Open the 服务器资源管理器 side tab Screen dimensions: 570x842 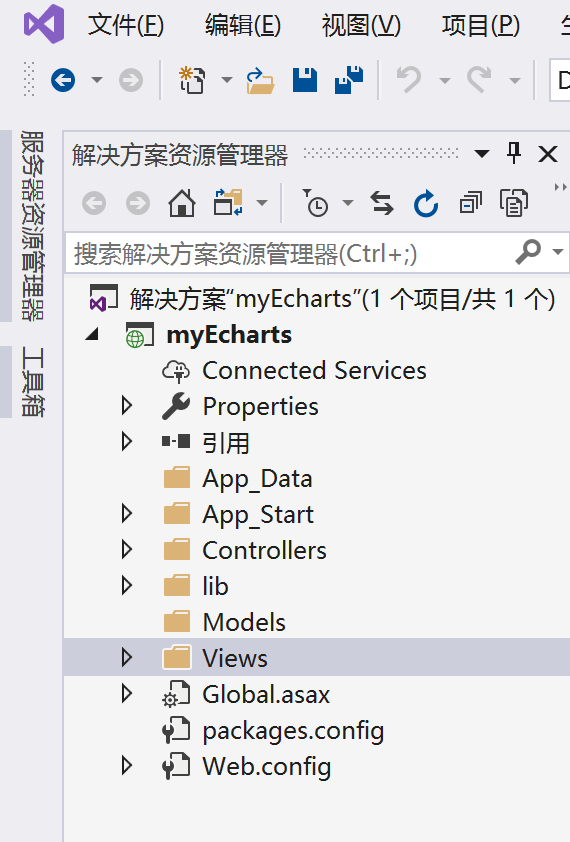pos(32,226)
